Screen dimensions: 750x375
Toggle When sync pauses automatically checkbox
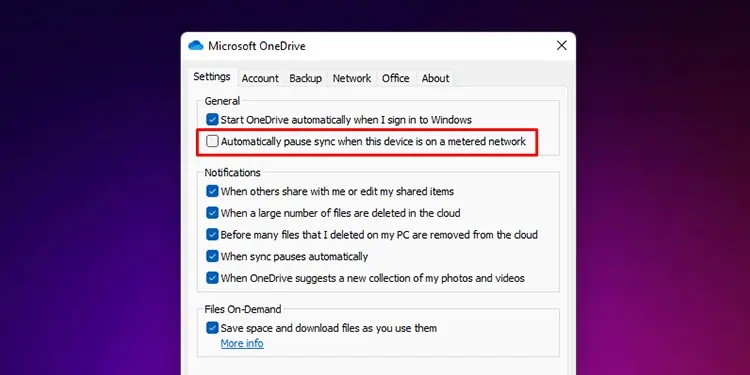click(212, 256)
